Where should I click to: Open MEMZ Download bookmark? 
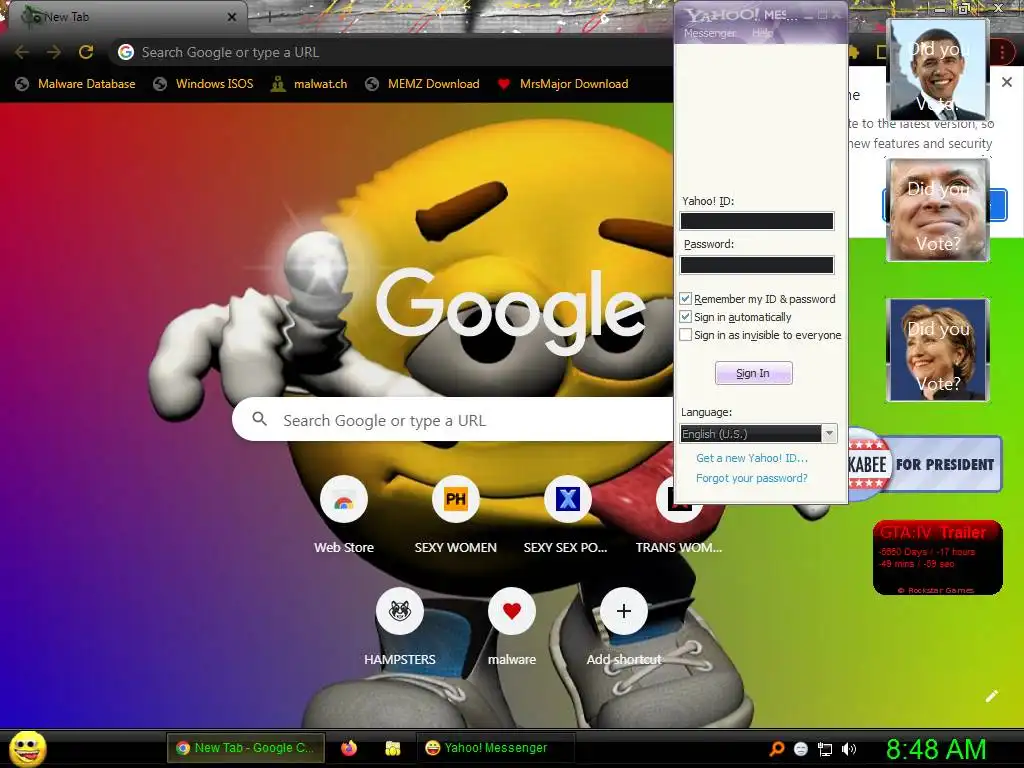pos(423,84)
